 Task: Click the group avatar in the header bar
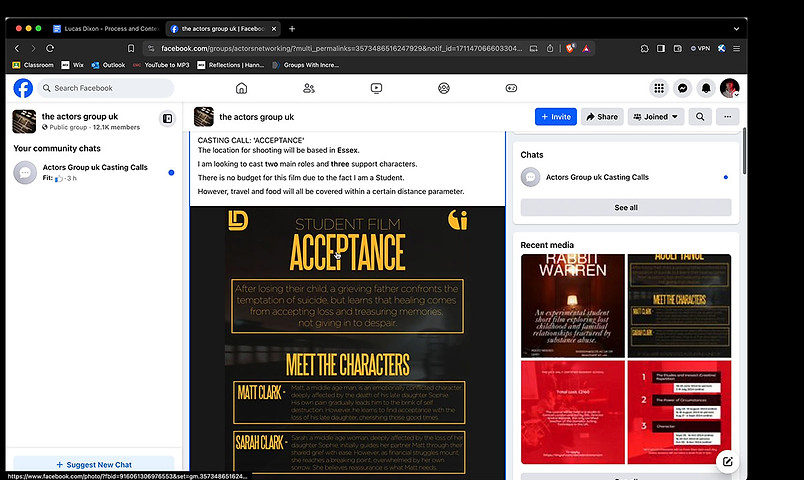pyautogui.click(x=204, y=117)
